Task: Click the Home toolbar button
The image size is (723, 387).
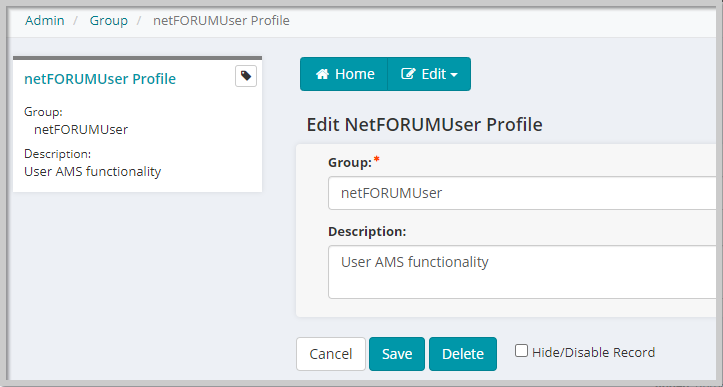Action: pyautogui.click(x=344, y=74)
